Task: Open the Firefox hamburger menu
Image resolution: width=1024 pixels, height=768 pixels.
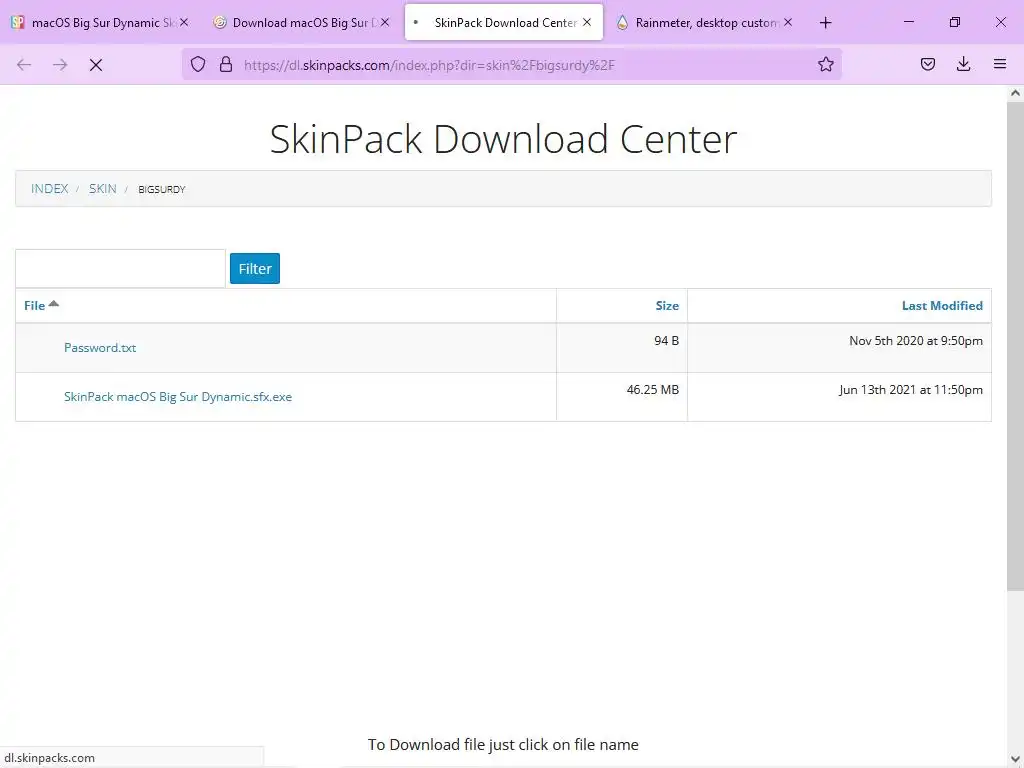Action: (x=1000, y=64)
